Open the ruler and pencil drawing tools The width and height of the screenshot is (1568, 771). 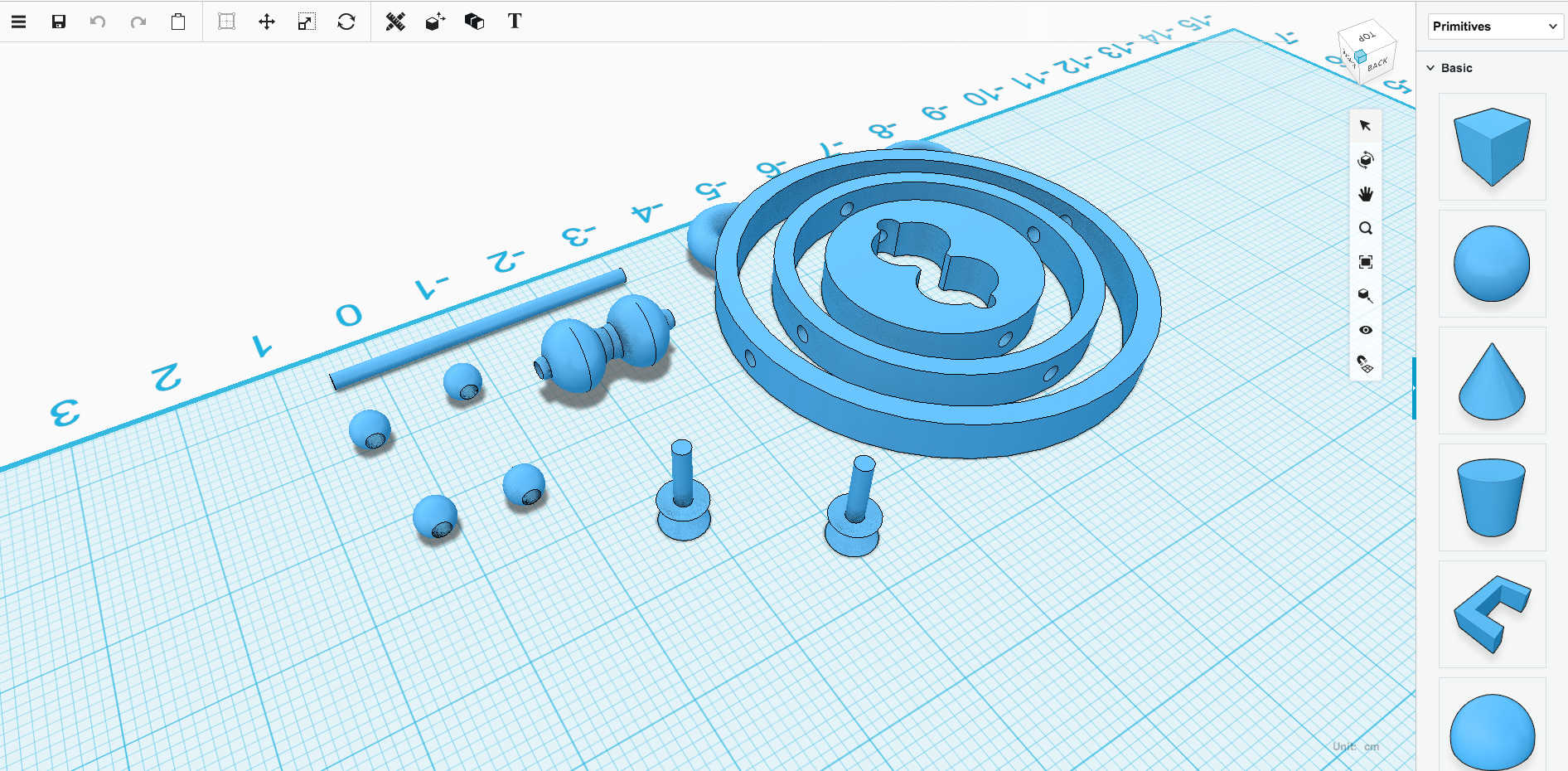395,22
